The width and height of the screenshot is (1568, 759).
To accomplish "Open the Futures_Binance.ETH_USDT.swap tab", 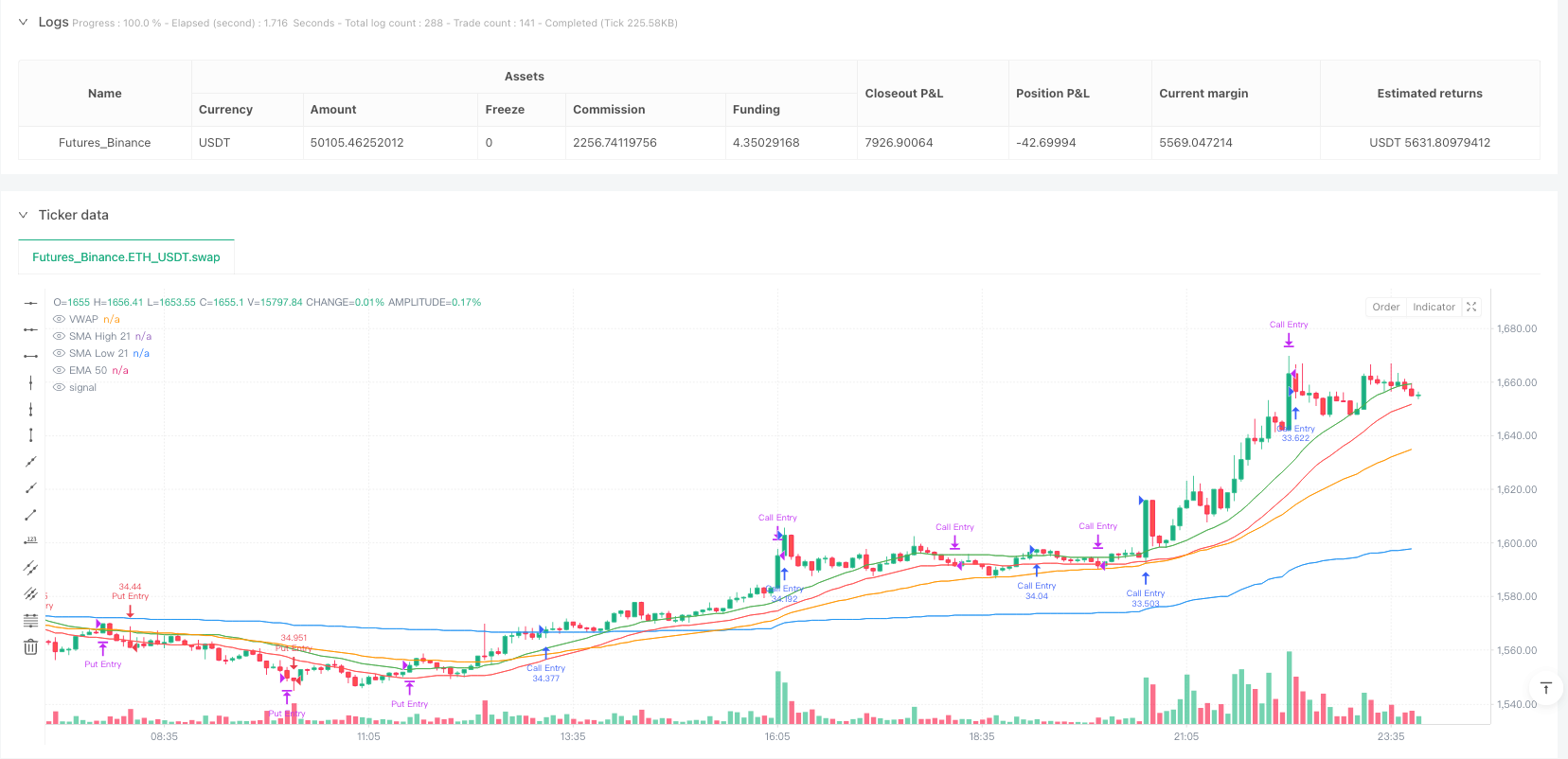I will click(126, 257).
